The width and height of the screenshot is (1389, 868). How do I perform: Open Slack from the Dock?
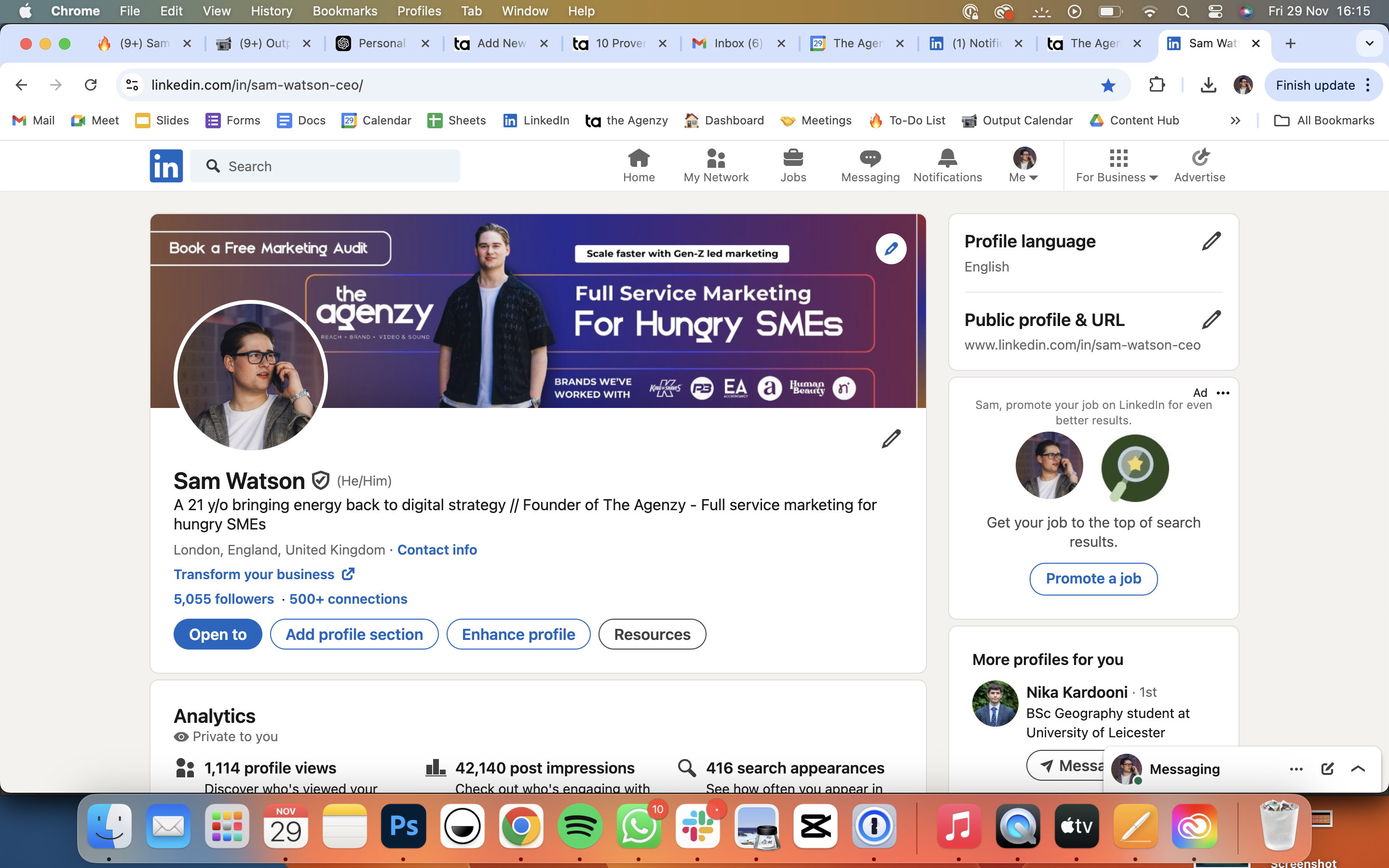pyautogui.click(x=697, y=826)
